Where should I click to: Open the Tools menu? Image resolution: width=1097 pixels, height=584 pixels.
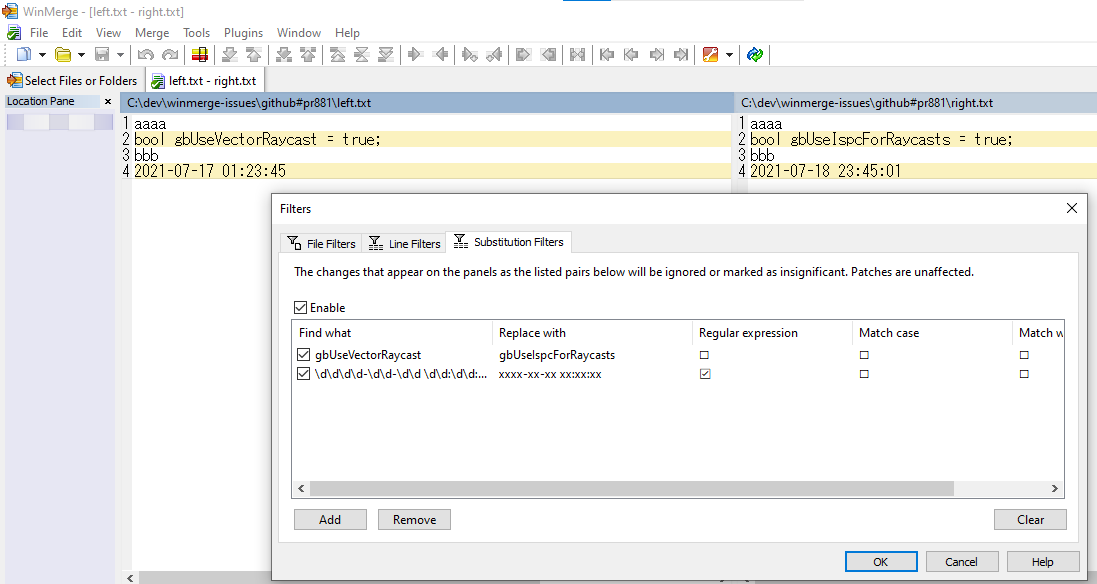pos(197,33)
